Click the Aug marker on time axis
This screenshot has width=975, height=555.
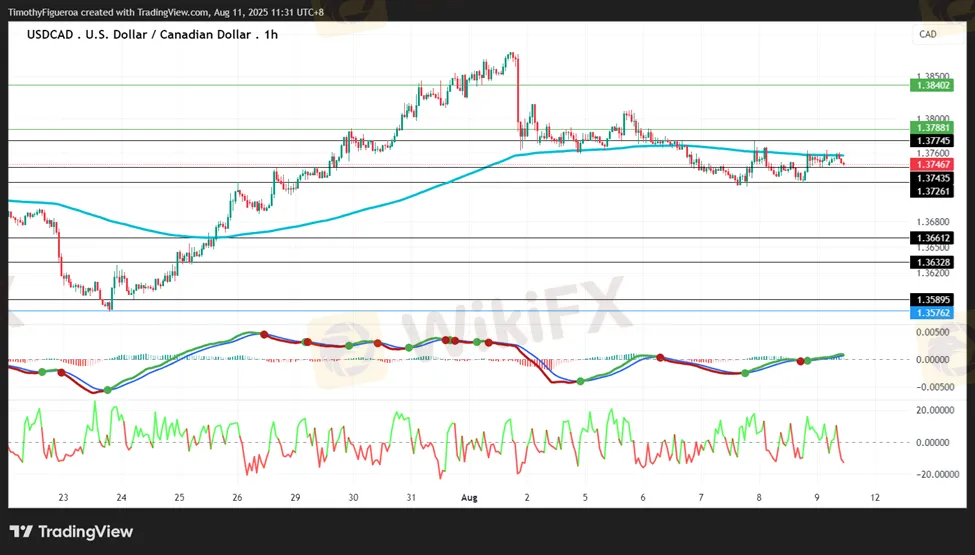469,497
